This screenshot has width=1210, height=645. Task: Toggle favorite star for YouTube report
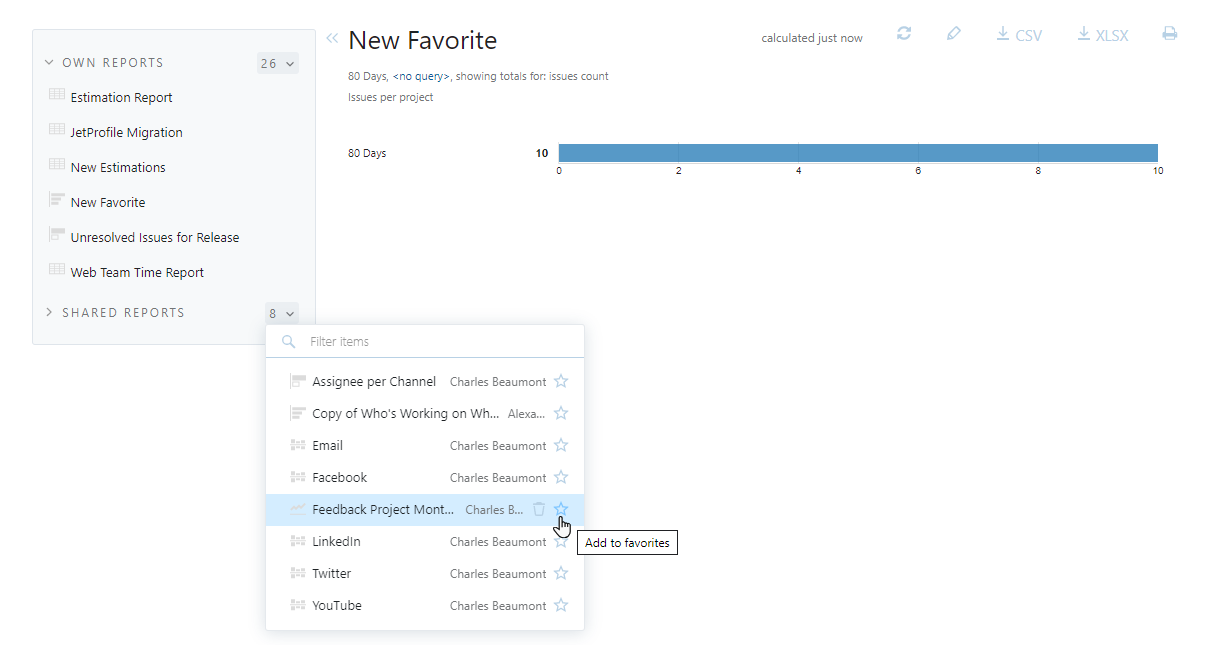point(561,605)
